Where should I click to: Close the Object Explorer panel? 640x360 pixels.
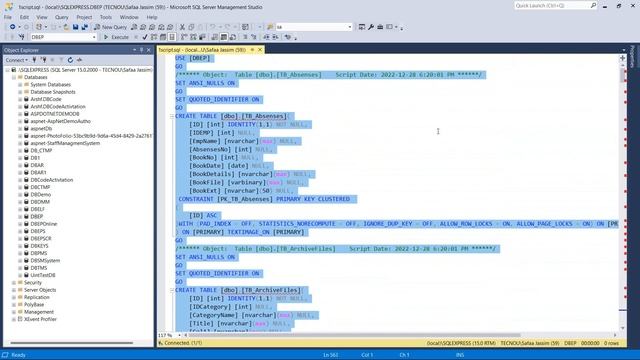(149, 50)
